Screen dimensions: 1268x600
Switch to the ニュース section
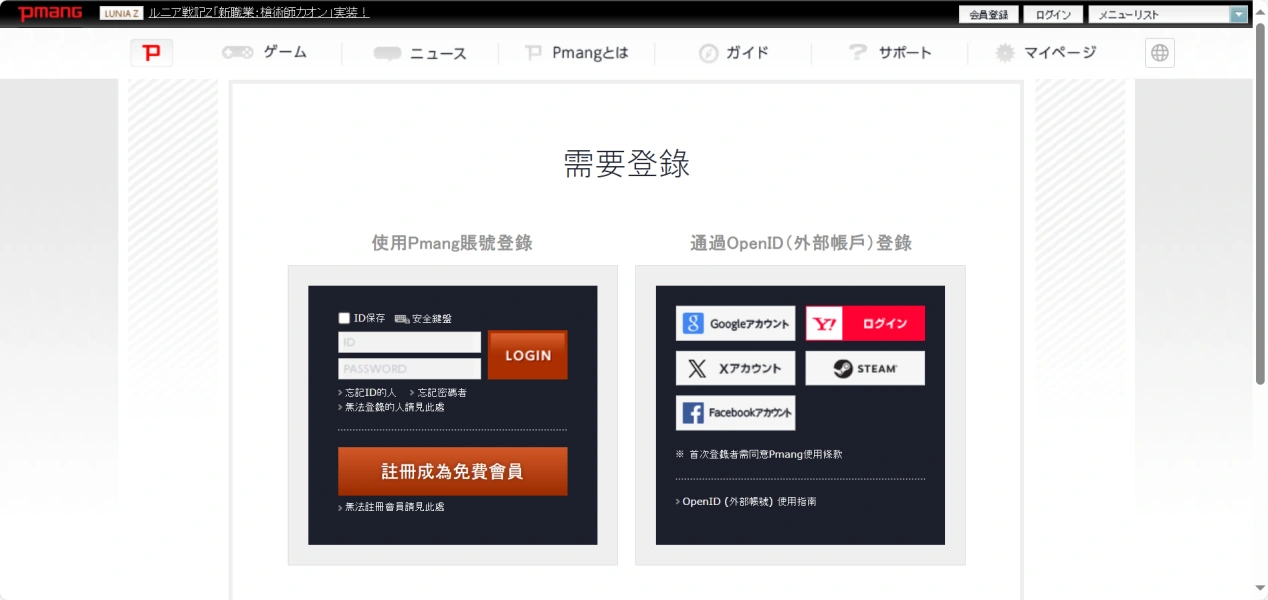pos(427,52)
